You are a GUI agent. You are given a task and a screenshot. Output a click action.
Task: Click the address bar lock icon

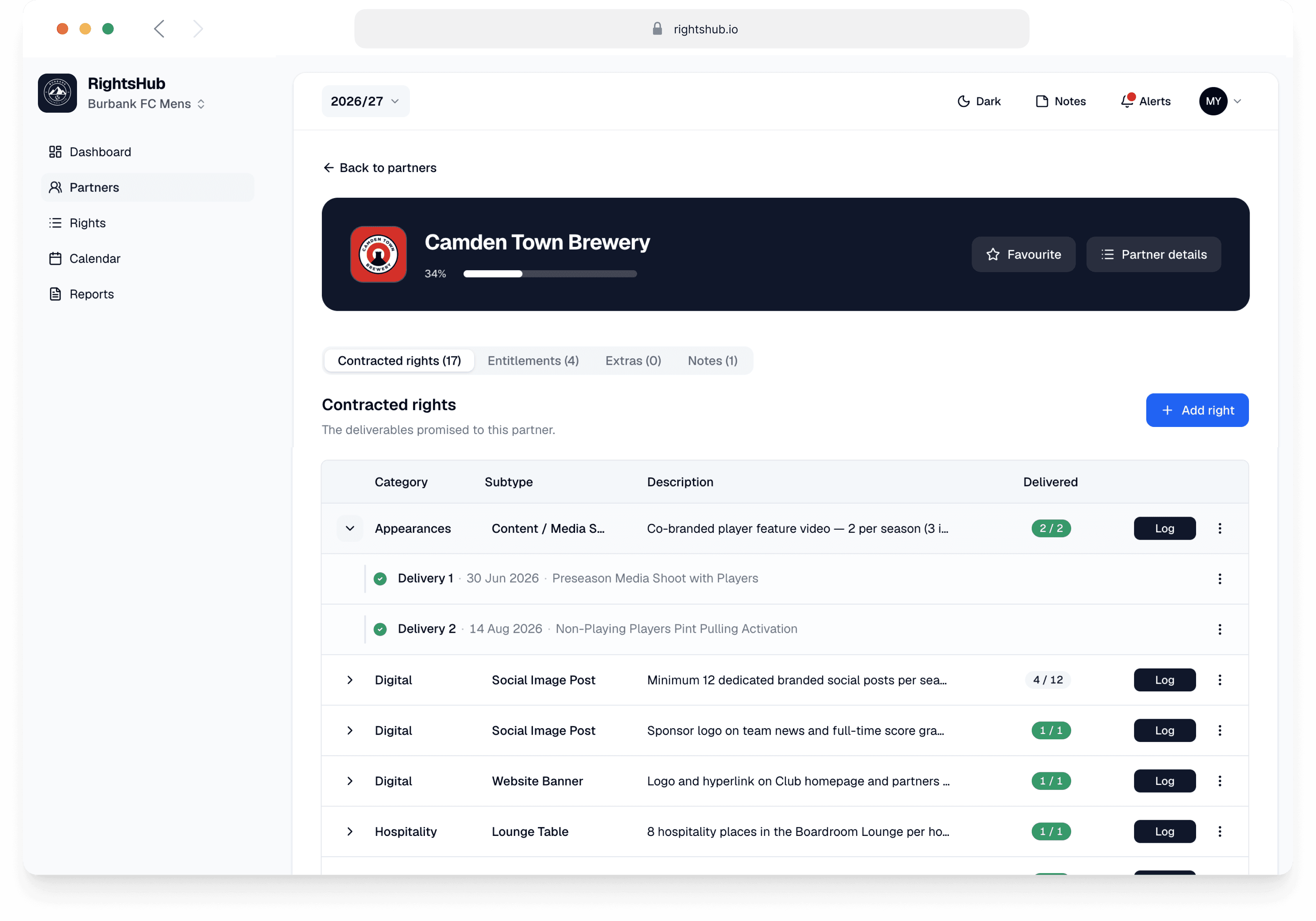pyautogui.click(x=657, y=29)
